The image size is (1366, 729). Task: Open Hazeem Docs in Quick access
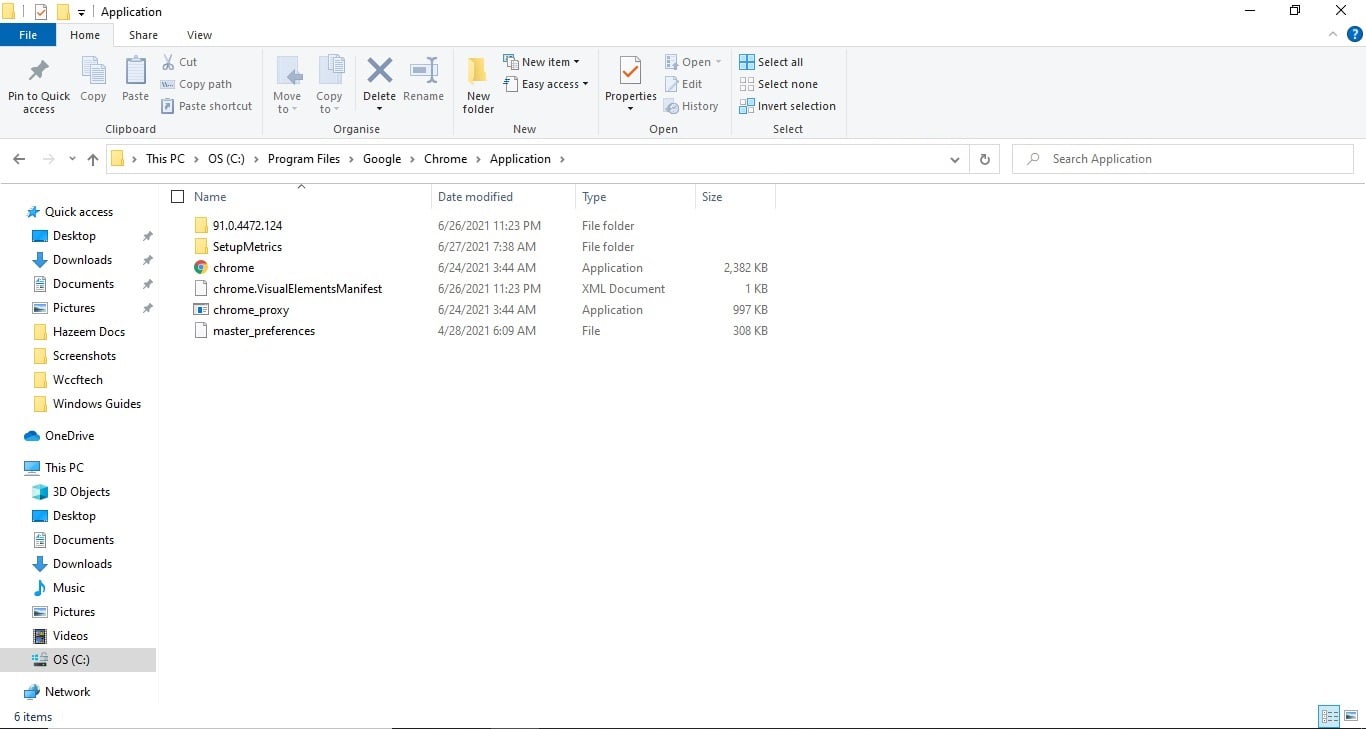[88, 332]
